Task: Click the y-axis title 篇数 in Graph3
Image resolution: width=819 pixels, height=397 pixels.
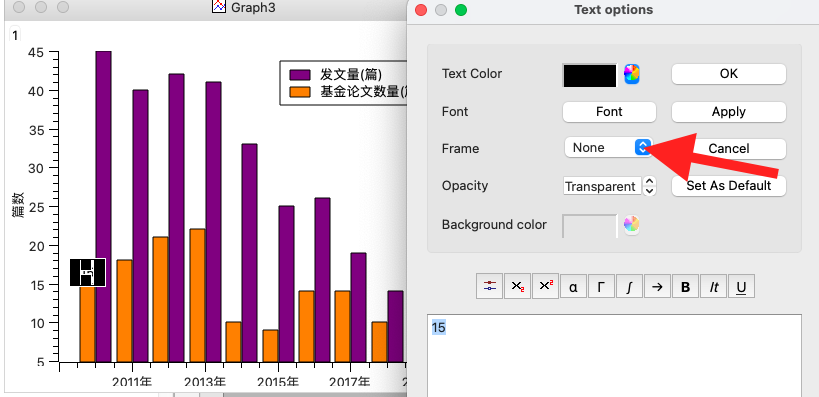Action: click(x=18, y=205)
